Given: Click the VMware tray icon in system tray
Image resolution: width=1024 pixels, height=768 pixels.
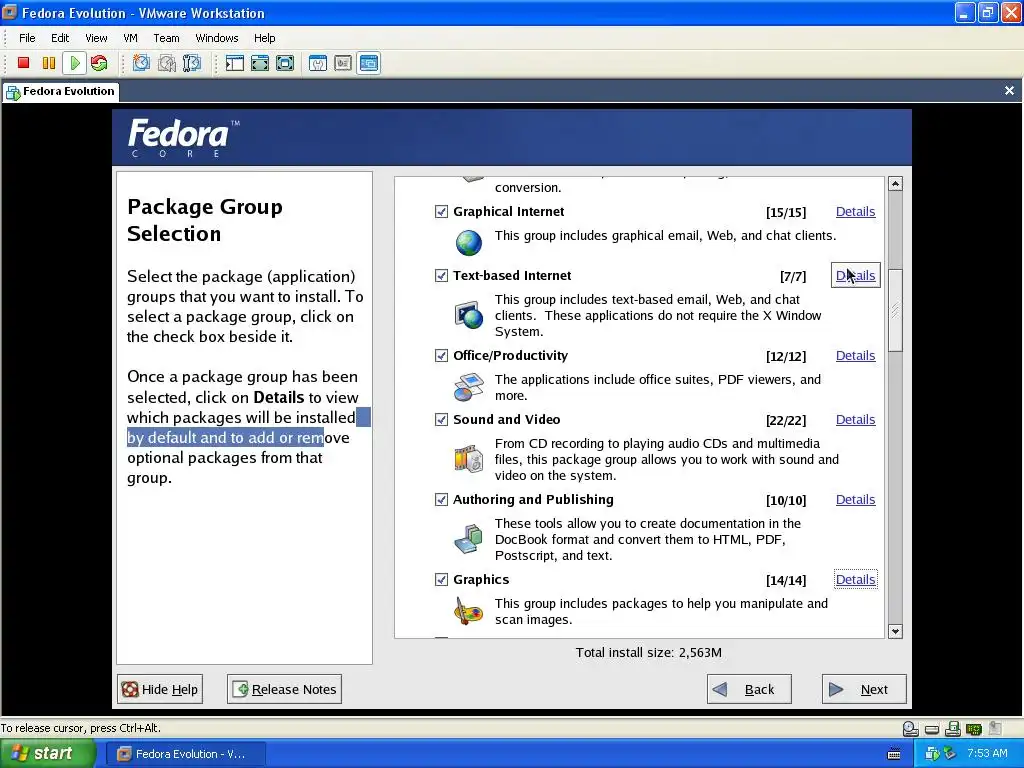Looking at the screenshot, I should tap(931, 754).
